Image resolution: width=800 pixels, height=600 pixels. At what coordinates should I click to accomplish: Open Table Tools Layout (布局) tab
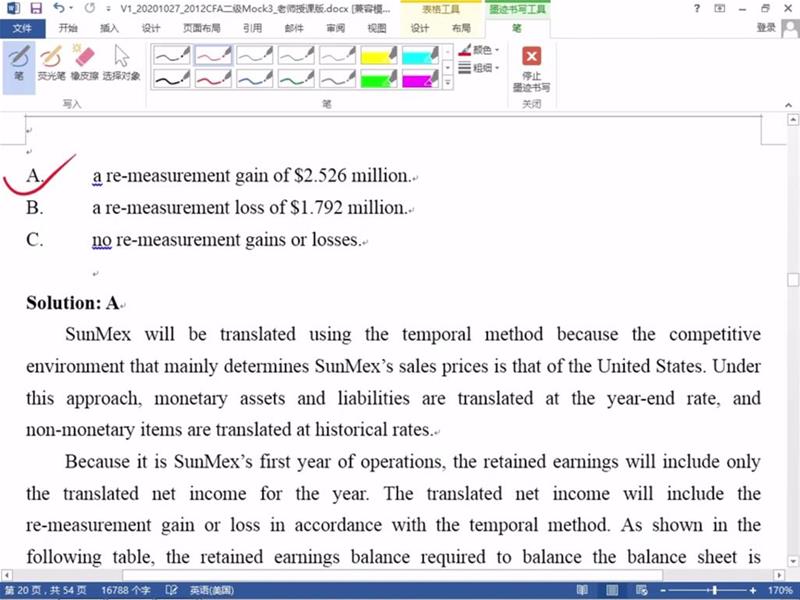pos(461,28)
